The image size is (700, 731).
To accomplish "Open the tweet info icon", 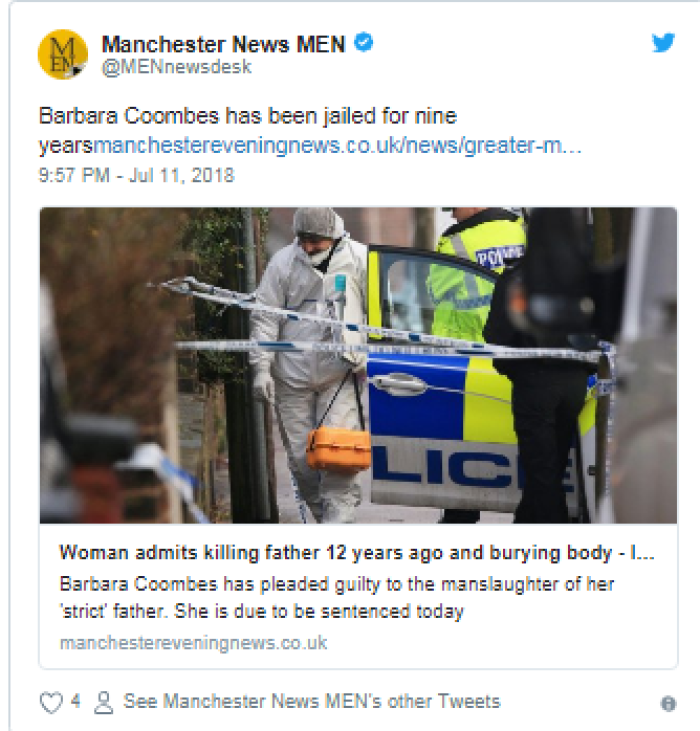I will pyautogui.click(x=668, y=703).
